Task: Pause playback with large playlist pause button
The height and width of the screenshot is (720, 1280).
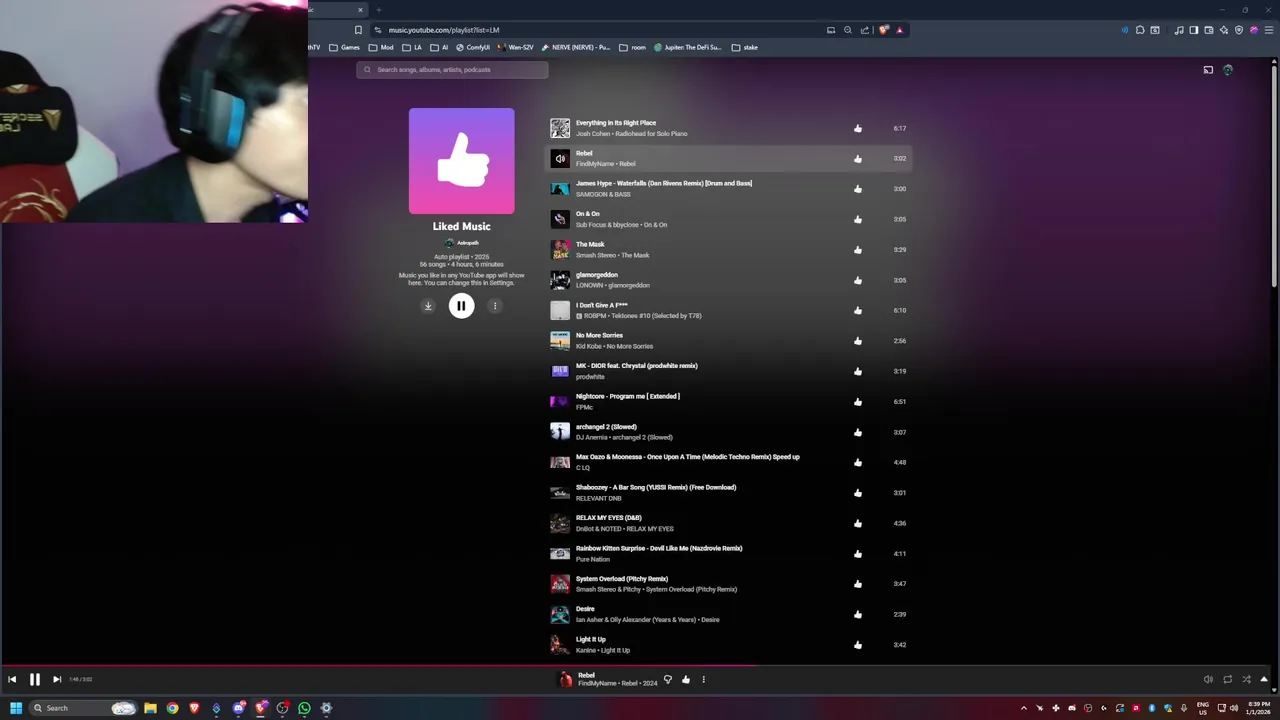Action: point(461,306)
